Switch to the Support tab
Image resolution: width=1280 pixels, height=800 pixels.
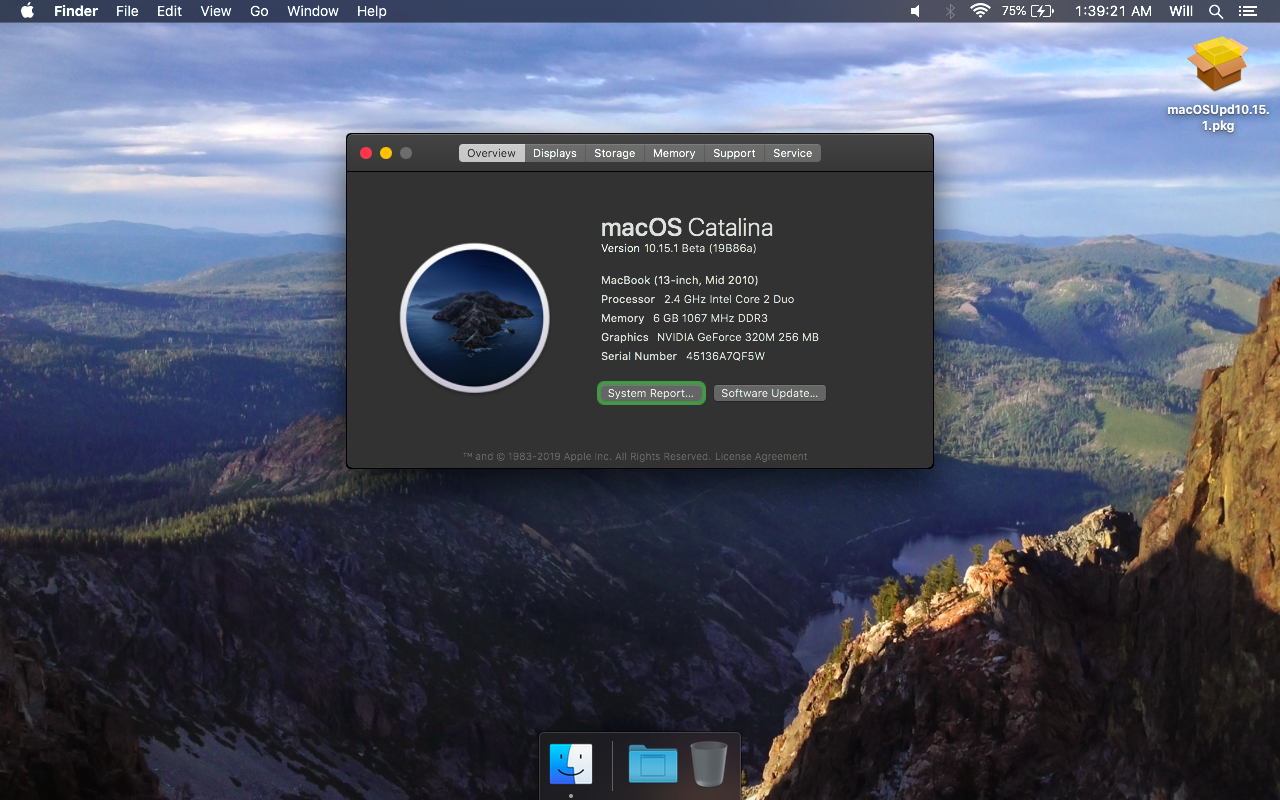[734, 153]
